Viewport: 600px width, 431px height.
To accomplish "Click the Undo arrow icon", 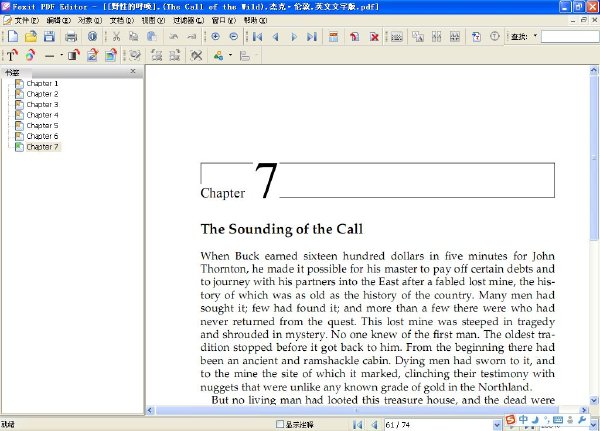I will (x=174, y=37).
